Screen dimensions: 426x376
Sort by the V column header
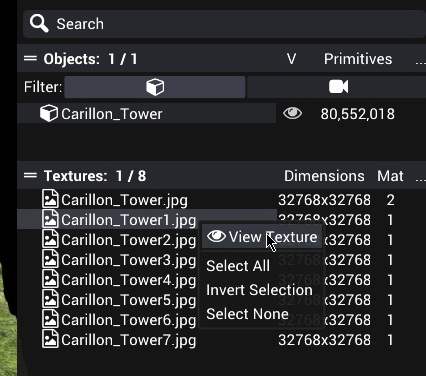(x=291, y=59)
